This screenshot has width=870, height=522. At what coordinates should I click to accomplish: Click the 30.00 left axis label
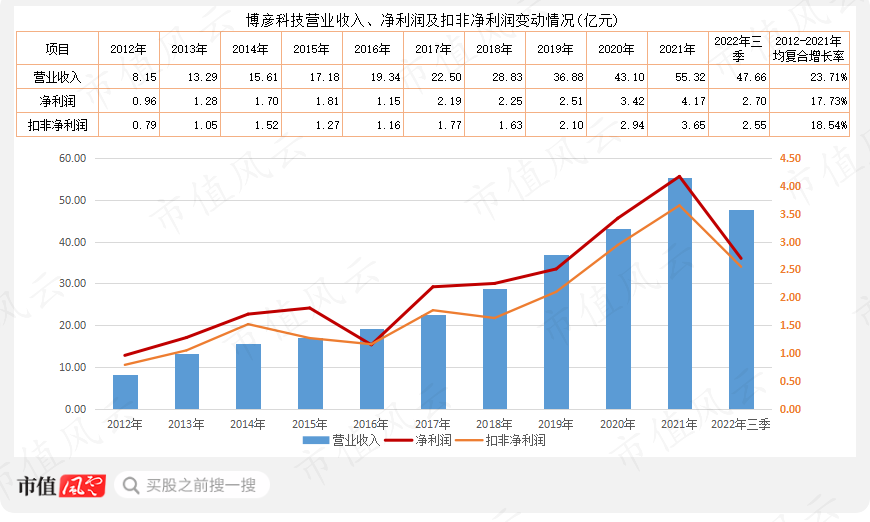pos(73,283)
